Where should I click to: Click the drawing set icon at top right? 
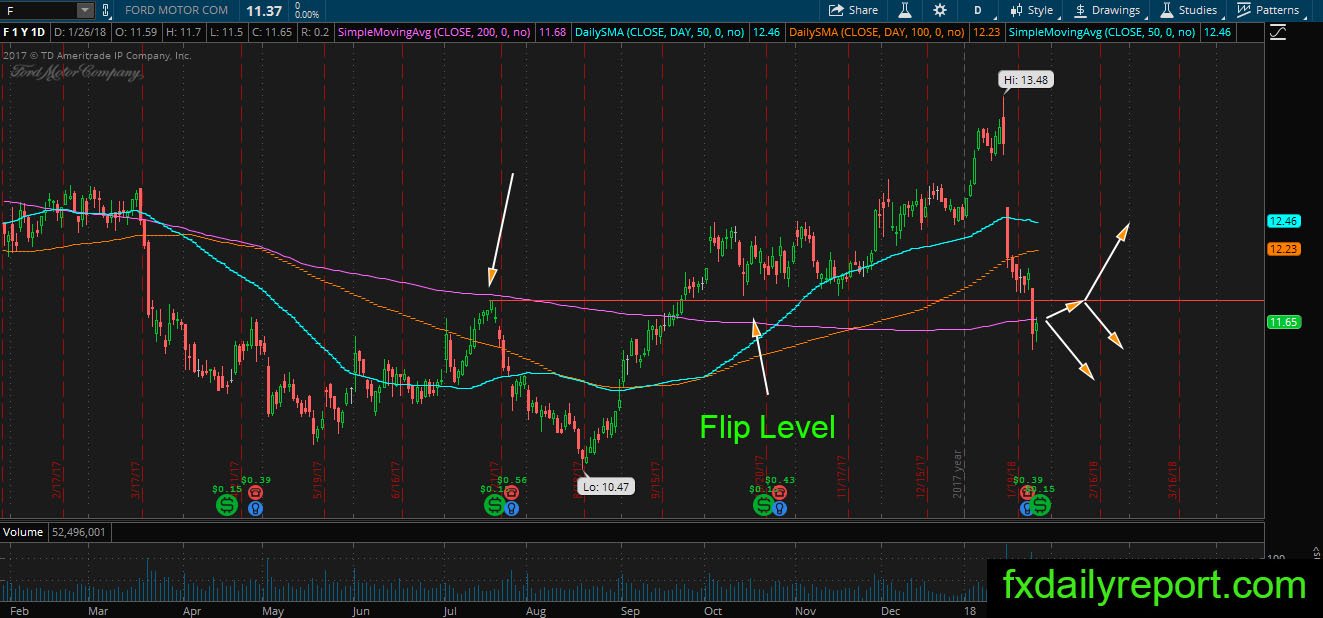click(1277, 33)
